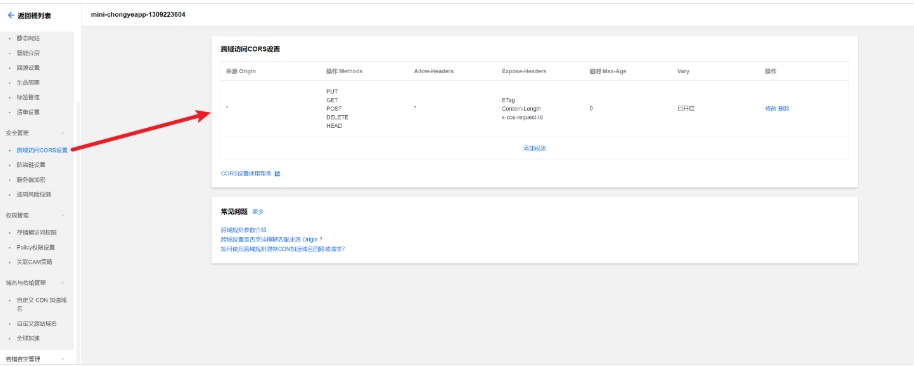The height and width of the screenshot is (367, 914).
Task: Open the 静态网站 sidebar item
Action: [x=28, y=38]
